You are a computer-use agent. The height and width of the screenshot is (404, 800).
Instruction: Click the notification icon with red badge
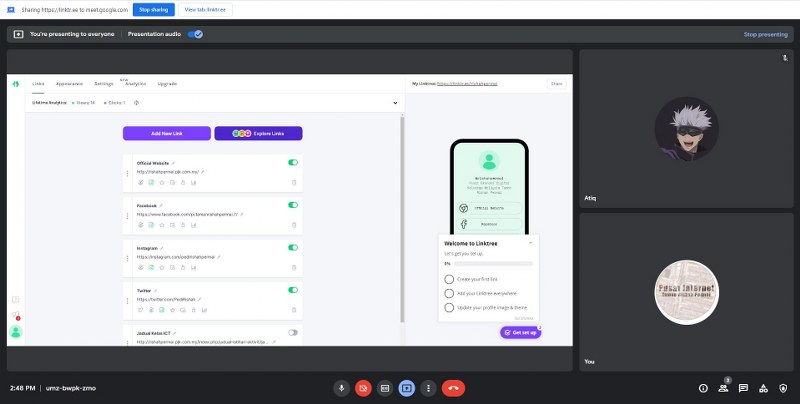tap(16, 315)
